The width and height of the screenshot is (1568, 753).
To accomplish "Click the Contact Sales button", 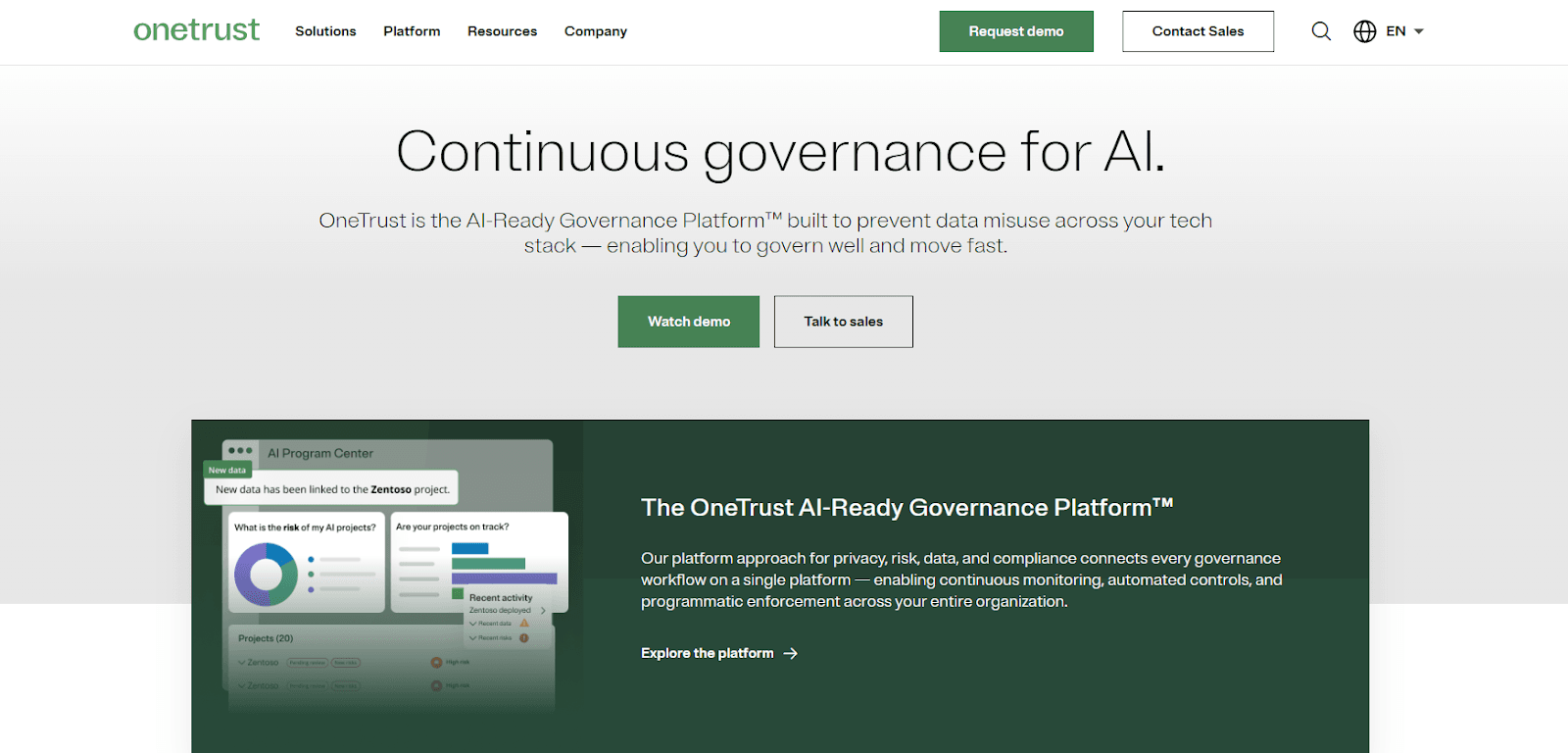I will (x=1198, y=31).
